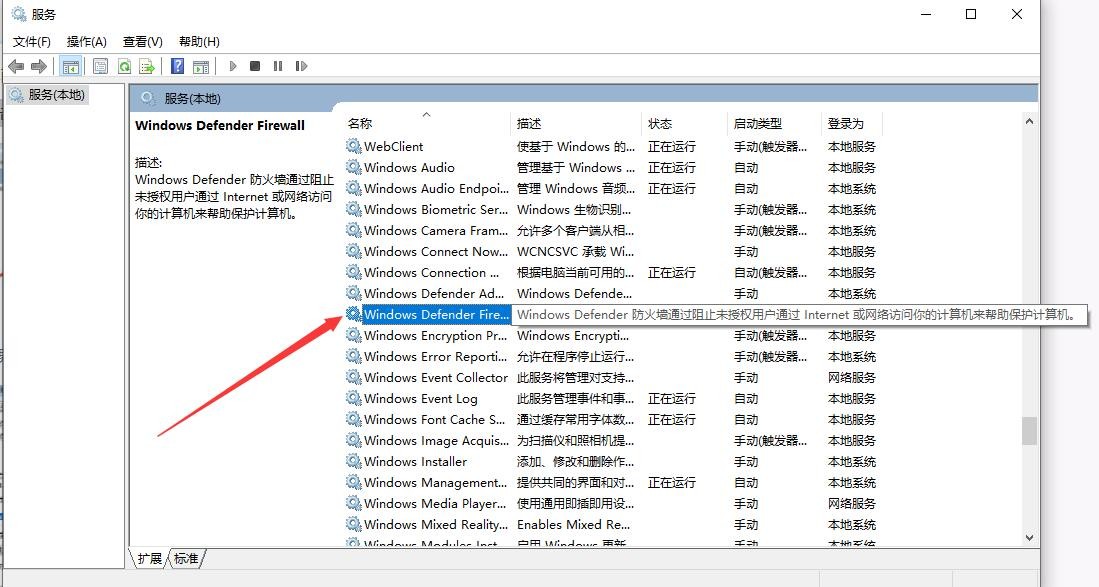Click the gear icon beside Windows Event Collector
Image resolution: width=1099 pixels, height=587 pixels.
click(354, 377)
